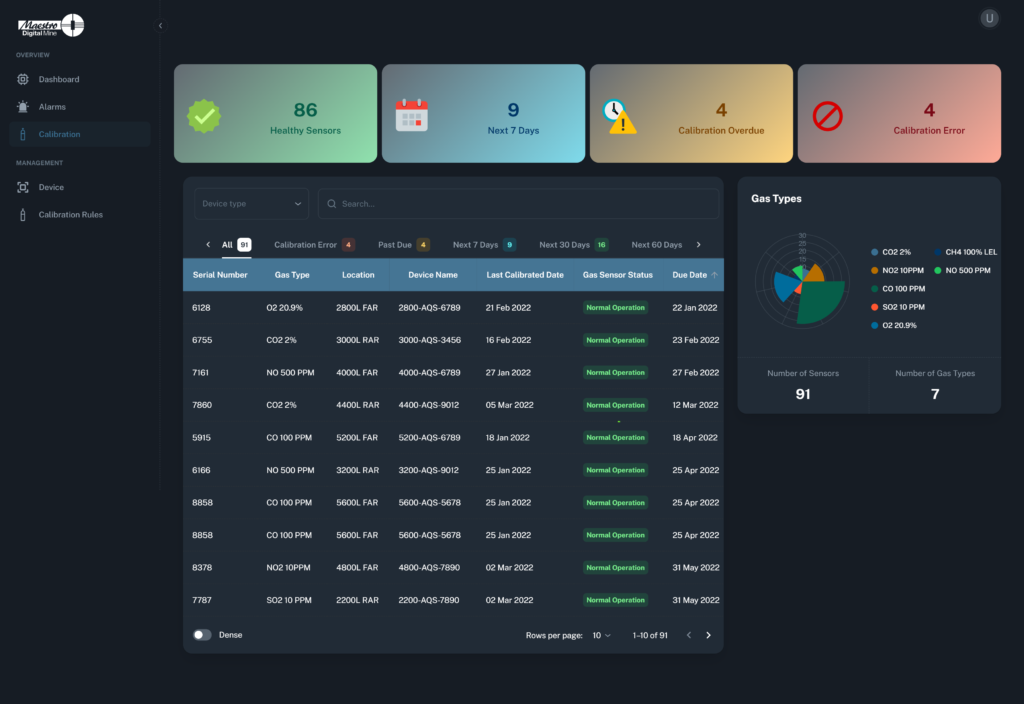
Task: Open the Device type dropdown
Action: click(251, 204)
